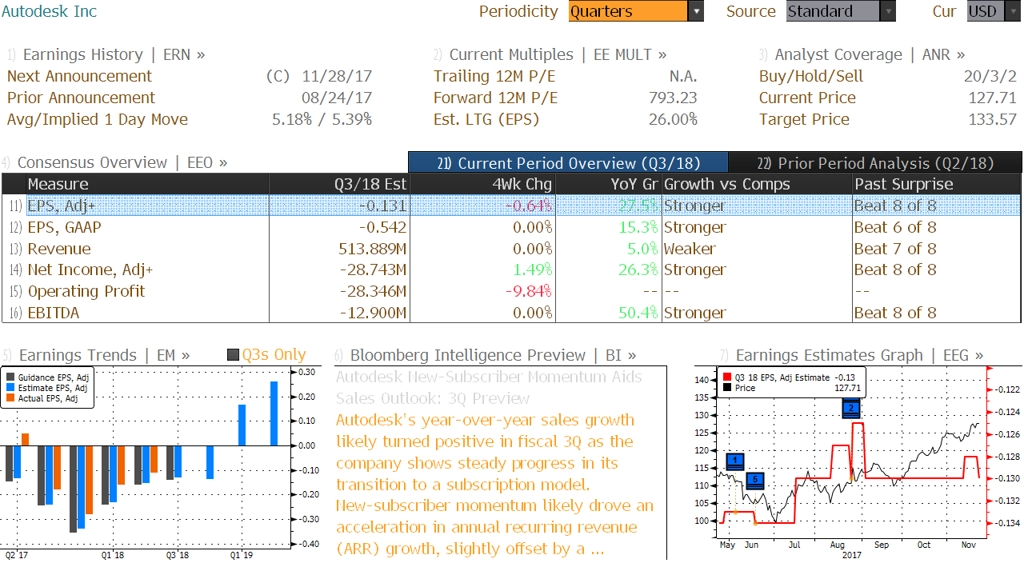Select the Net Income, Adj+ row

(511, 270)
